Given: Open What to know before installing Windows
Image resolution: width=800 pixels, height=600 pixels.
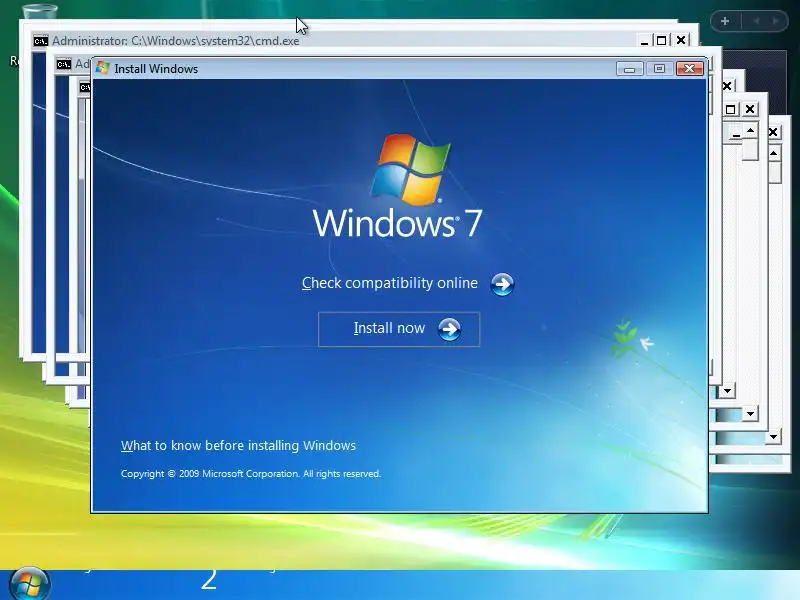Looking at the screenshot, I should [x=238, y=445].
